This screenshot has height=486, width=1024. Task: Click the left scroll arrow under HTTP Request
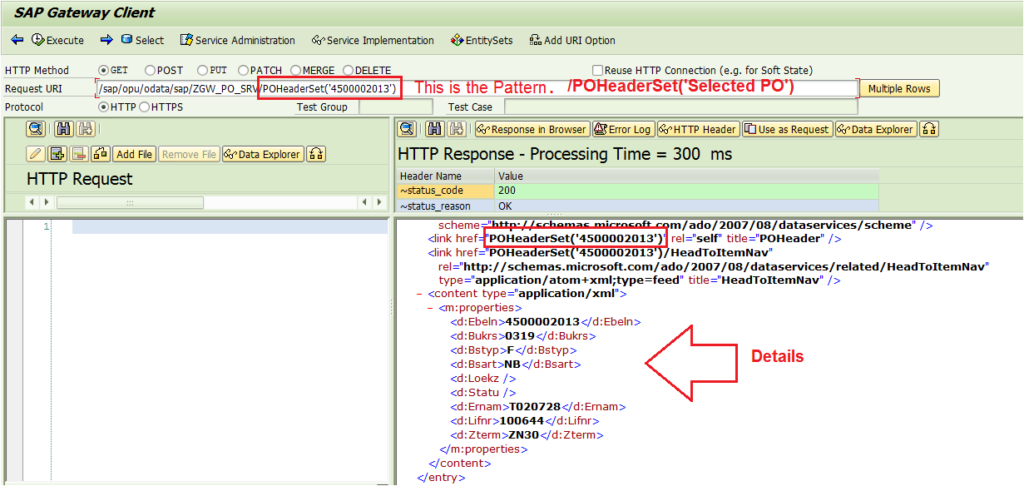point(33,203)
